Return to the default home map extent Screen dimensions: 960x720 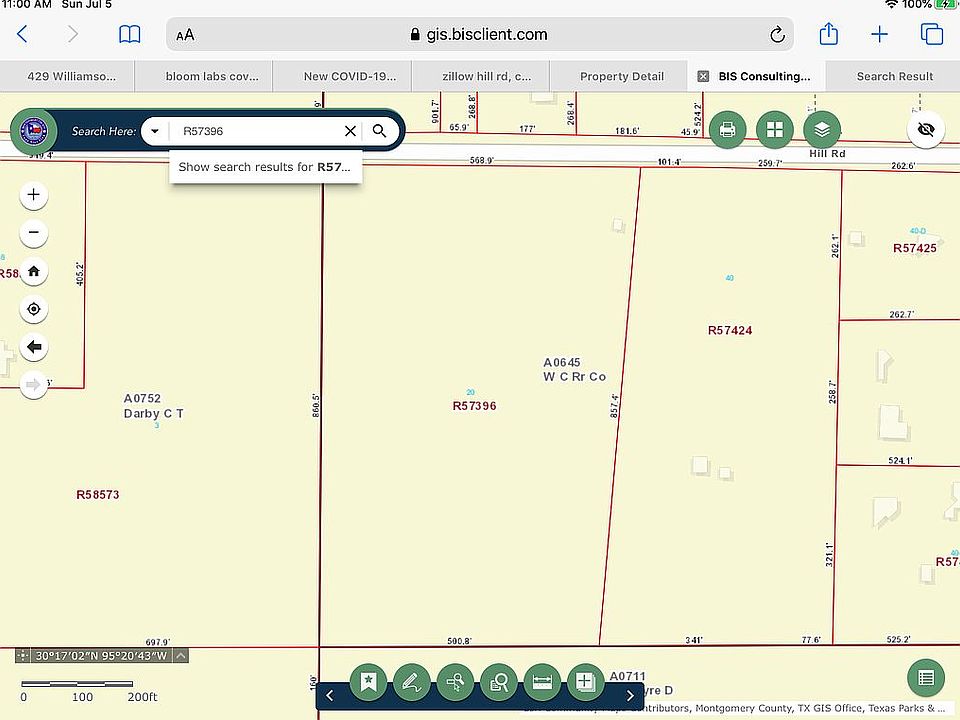[34, 271]
